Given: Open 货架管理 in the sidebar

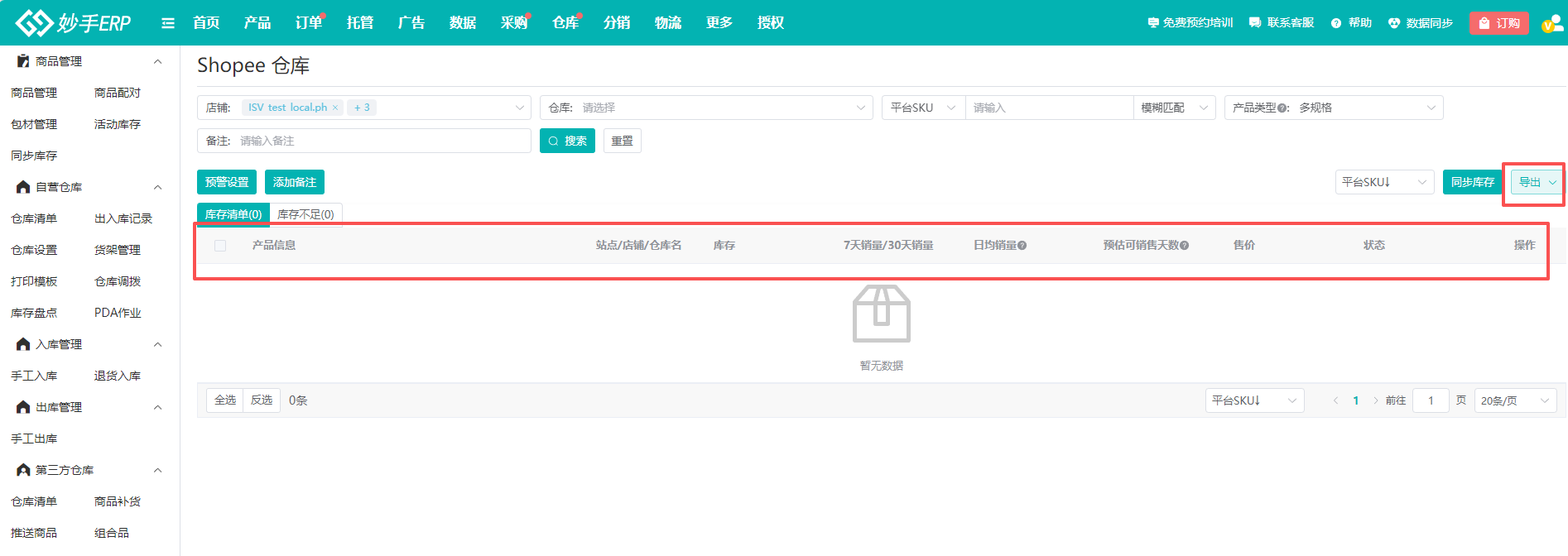Looking at the screenshot, I should [118, 250].
